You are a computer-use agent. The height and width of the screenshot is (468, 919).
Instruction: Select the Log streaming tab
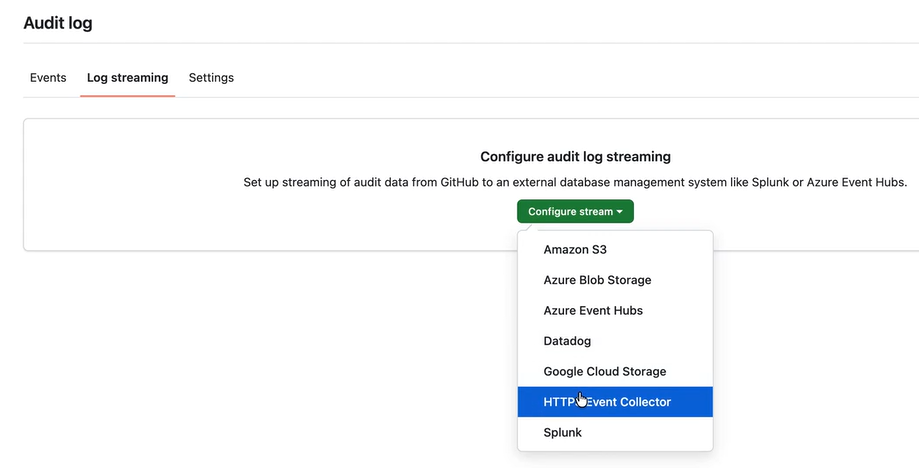pyautogui.click(x=127, y=78)
